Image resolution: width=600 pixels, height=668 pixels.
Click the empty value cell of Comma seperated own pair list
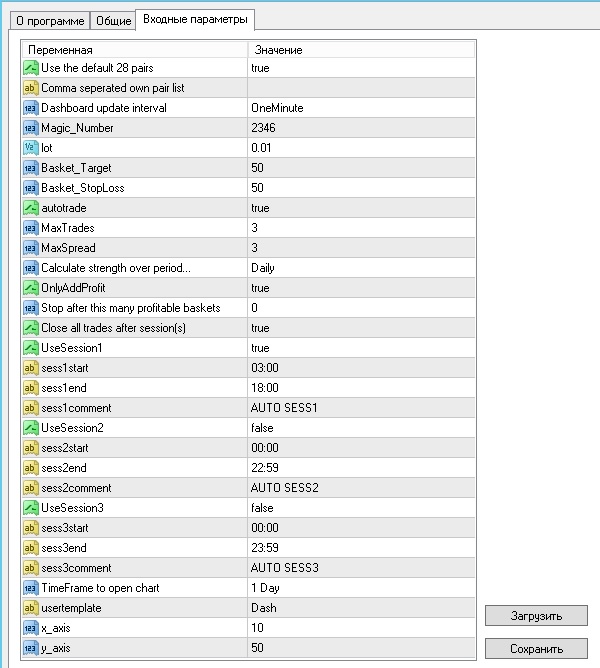click(x=361, y=88)
